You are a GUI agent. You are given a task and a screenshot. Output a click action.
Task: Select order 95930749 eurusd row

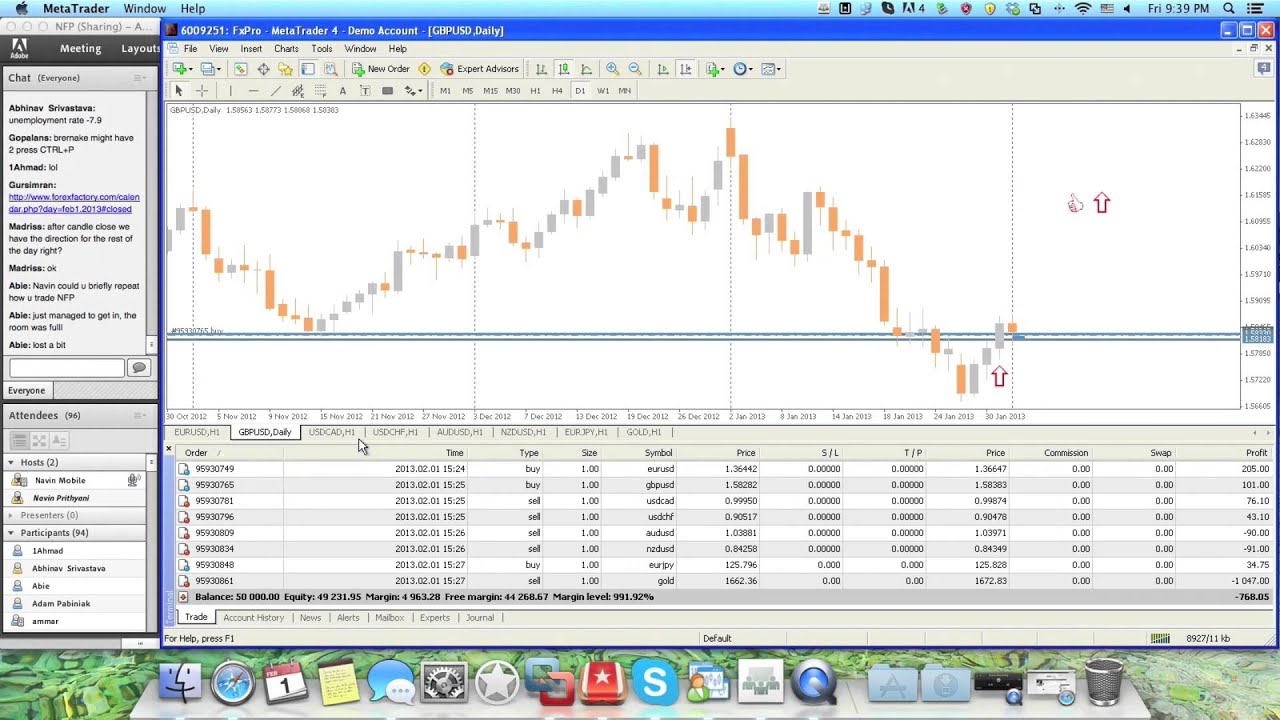click(x=724, y=469)
